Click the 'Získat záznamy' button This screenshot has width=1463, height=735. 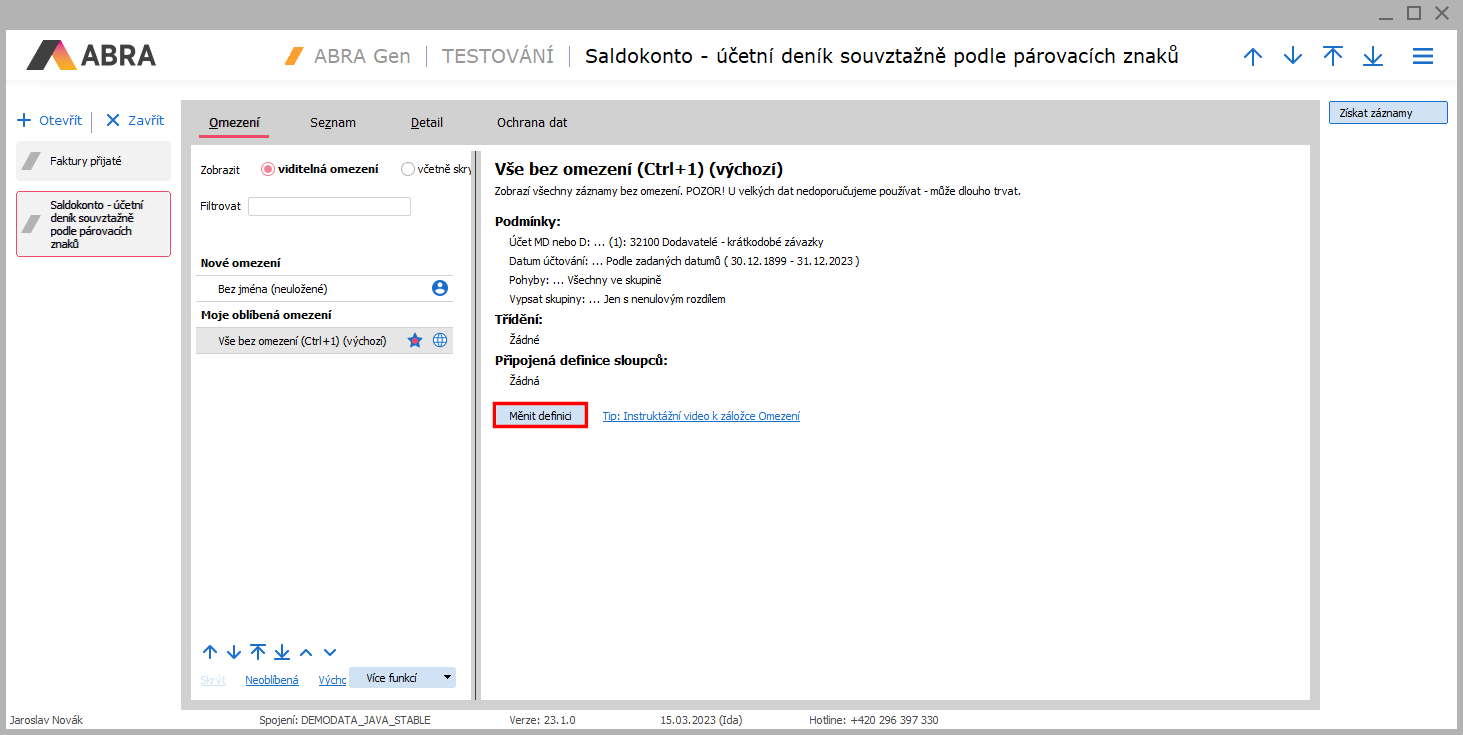(x=1387, y=113)
